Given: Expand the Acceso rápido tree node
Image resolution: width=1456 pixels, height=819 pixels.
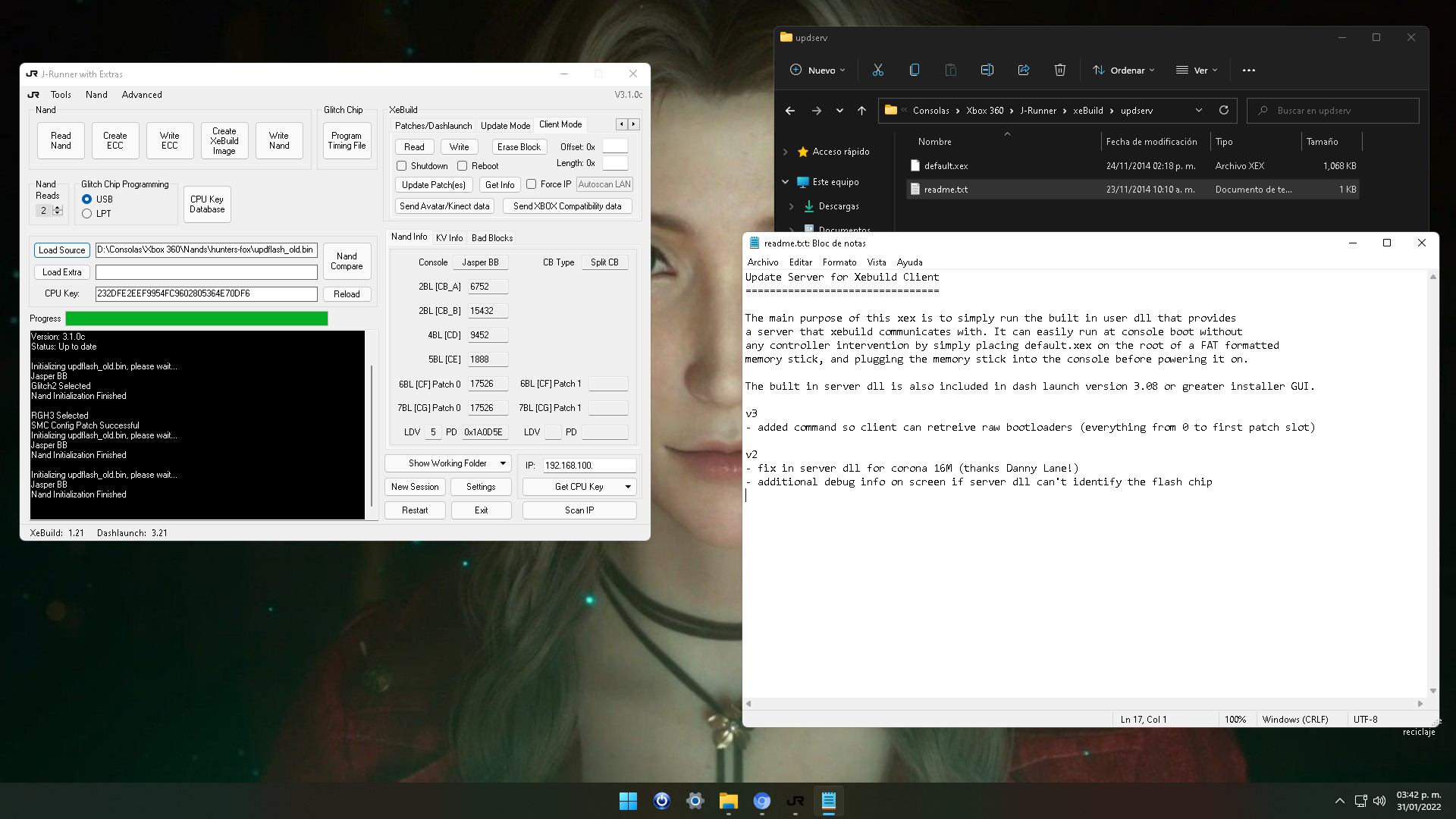Looking at the screenshot, I should pyautogui.click(x=785, y=152).
